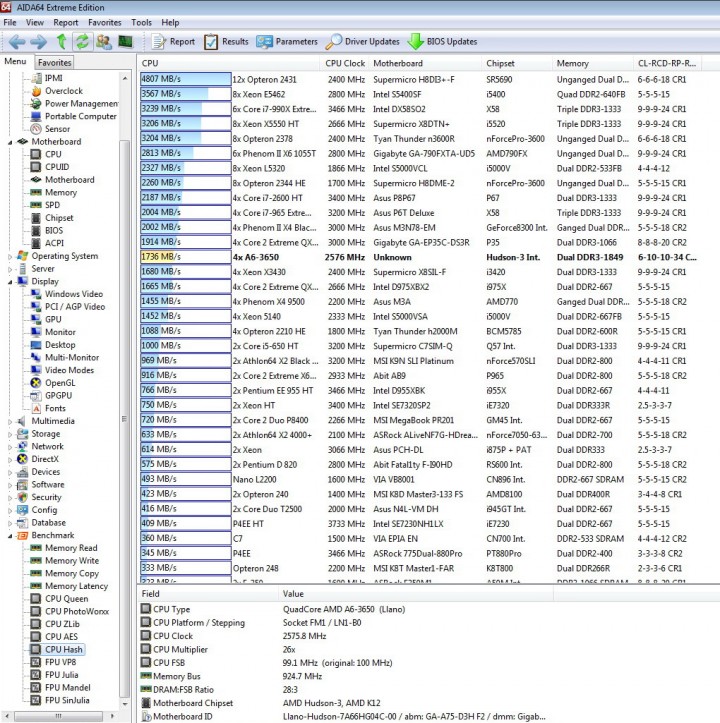The width and height of the screenshot is (720, 723).
Task: Sort by CL-RCD-RP-R column header
Action: (x=667, y=63)
